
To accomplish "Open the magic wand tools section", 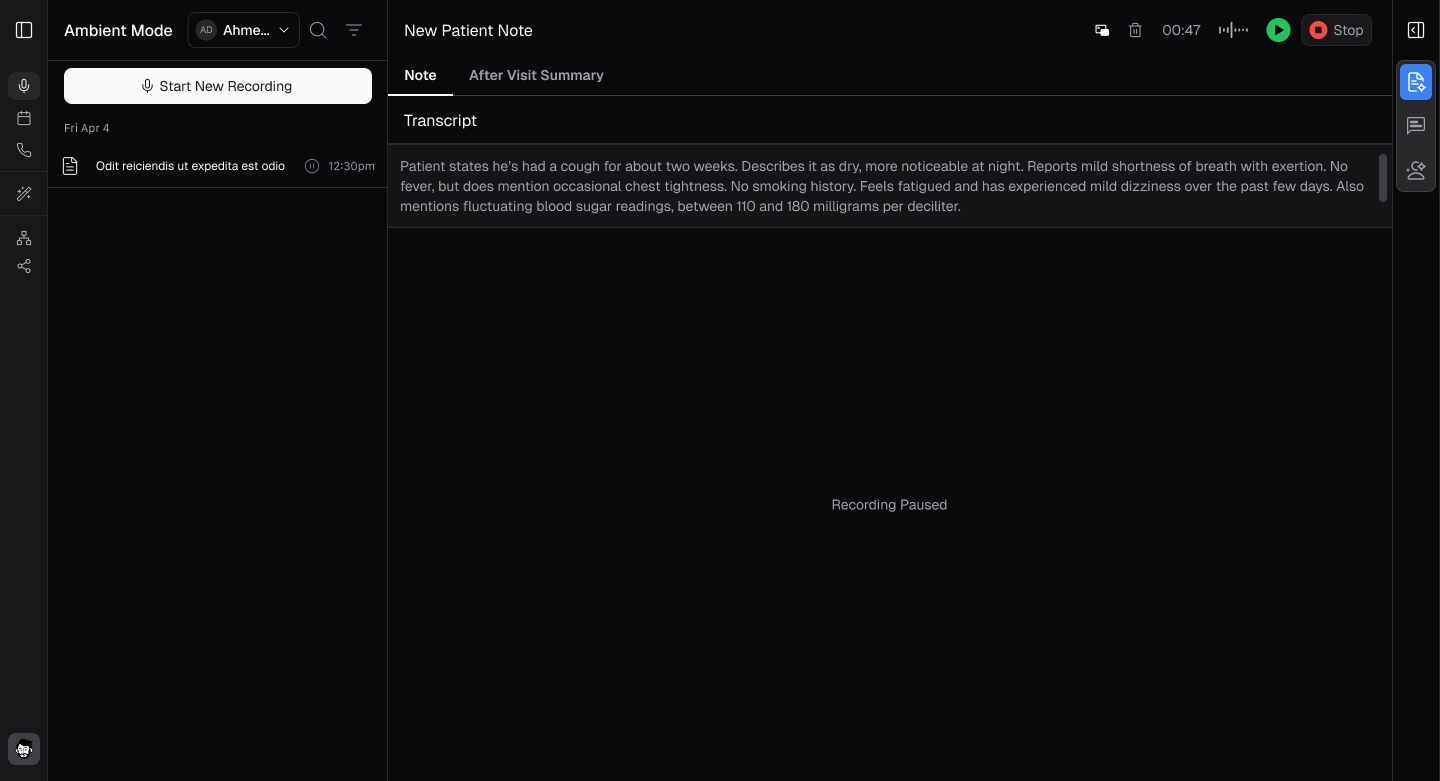I will click(x=24, y=194).
